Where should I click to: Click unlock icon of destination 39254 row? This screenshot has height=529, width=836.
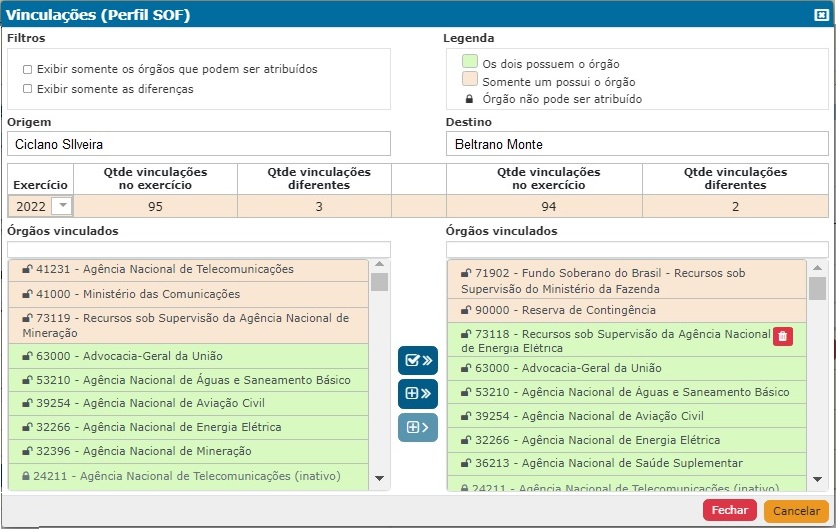(466, 416)
